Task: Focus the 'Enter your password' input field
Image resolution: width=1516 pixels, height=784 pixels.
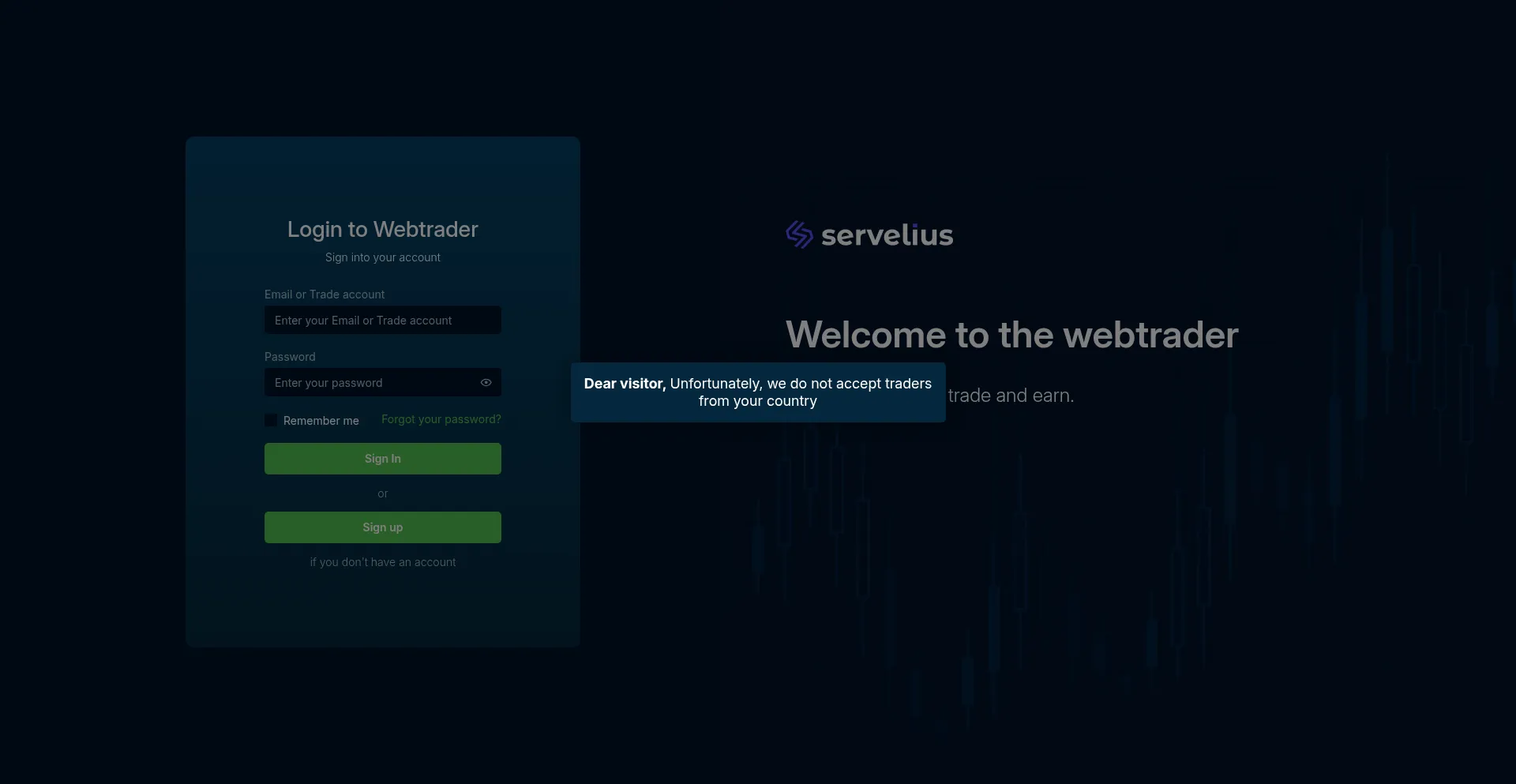Action: [371, 383]
